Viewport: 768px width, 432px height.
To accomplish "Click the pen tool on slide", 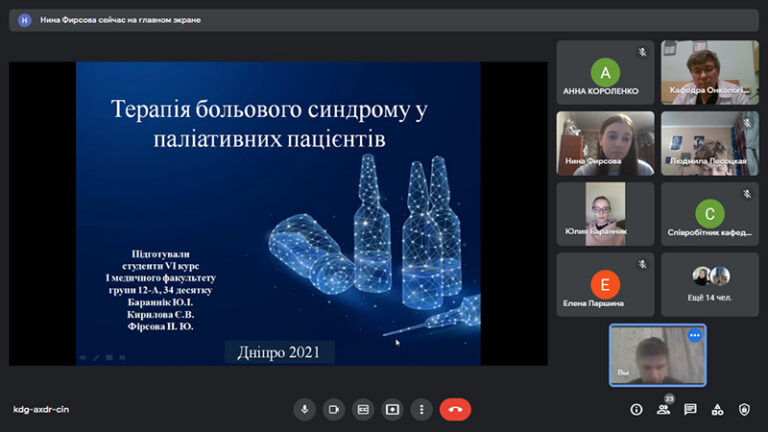I will click(x=96, y=357).
